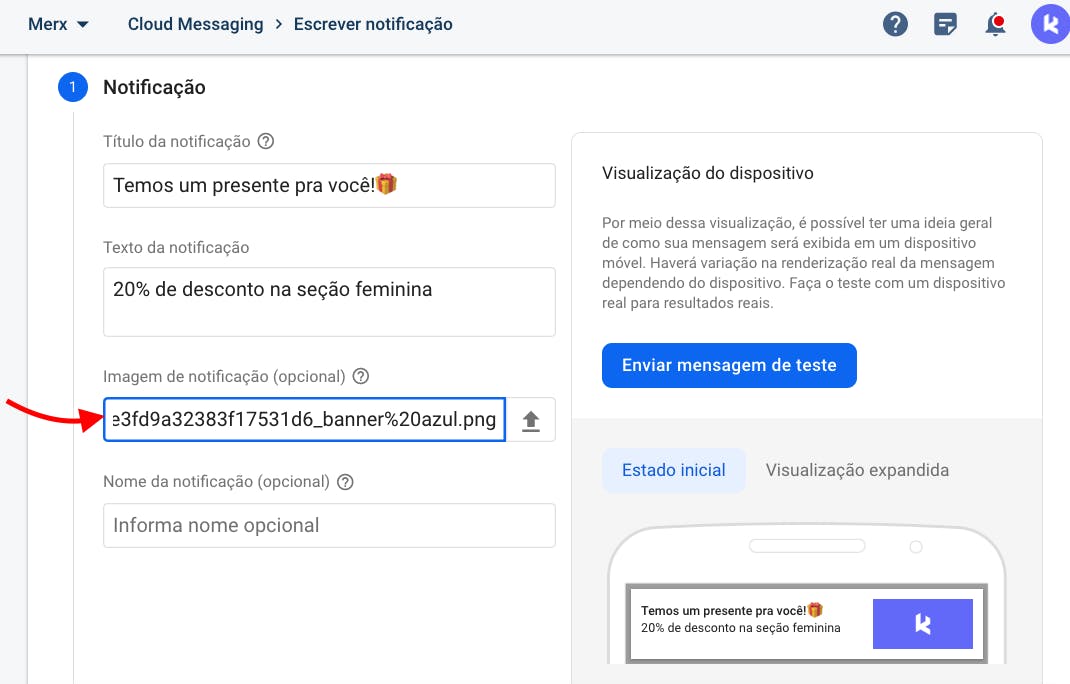Viewport: 1070px width, 684px height.
Task: Click the optional notification name field
Action: [x=329, y=525]
